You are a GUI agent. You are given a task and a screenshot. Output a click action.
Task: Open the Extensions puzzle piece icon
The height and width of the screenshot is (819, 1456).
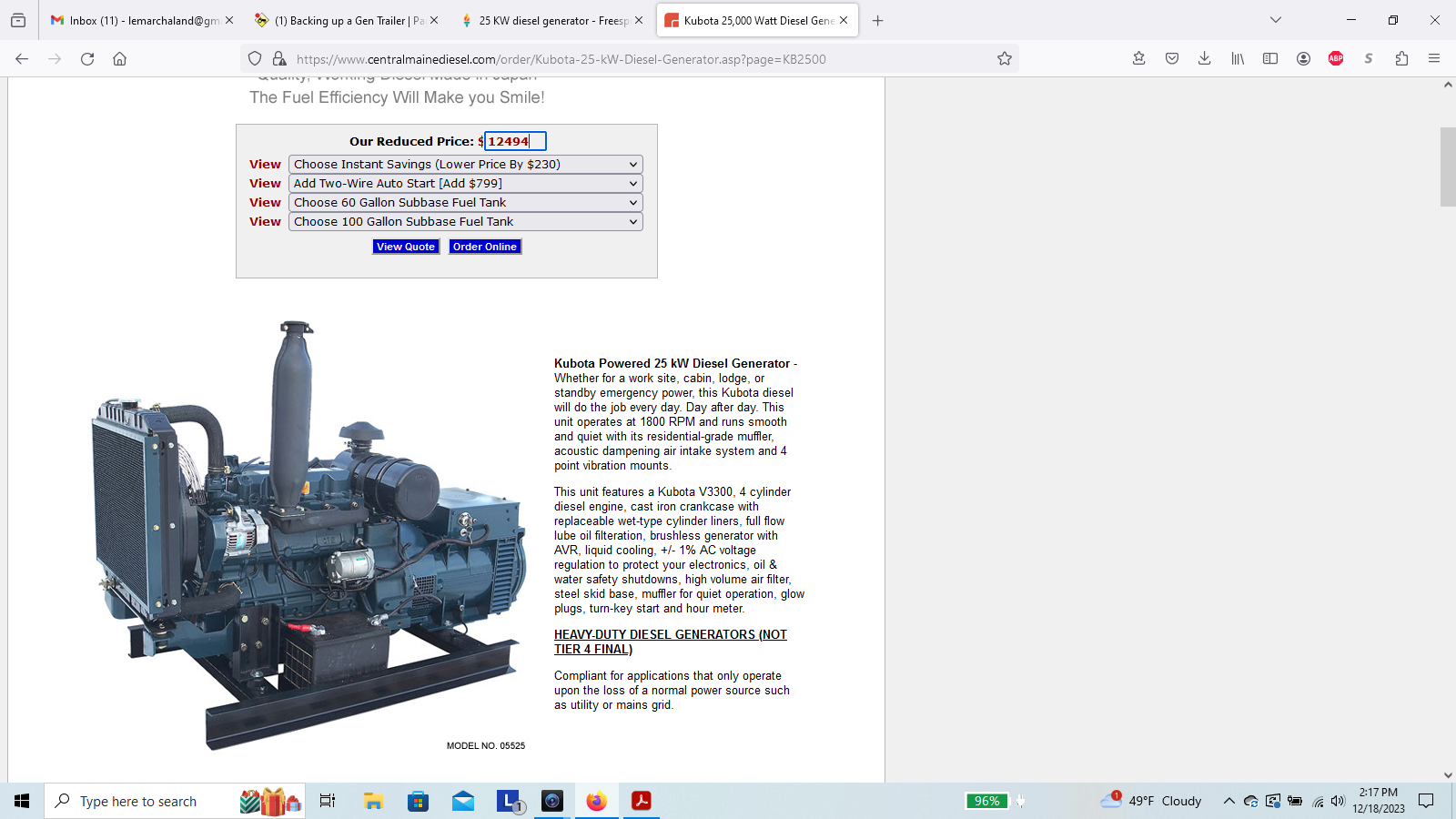[1401, 59]
